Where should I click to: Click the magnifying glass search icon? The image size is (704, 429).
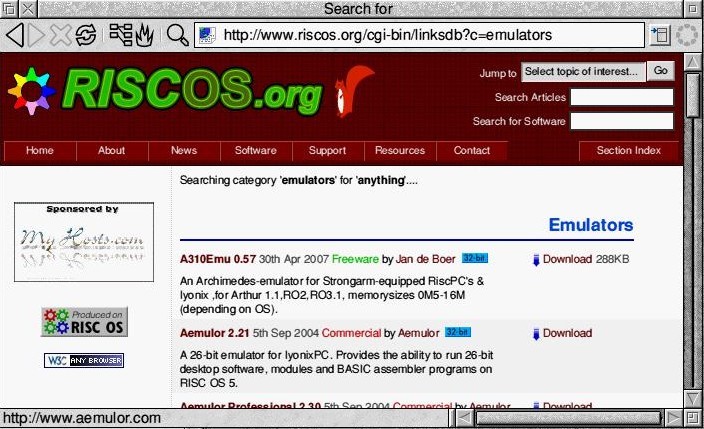pyautogui.click(x=178, y=35)
